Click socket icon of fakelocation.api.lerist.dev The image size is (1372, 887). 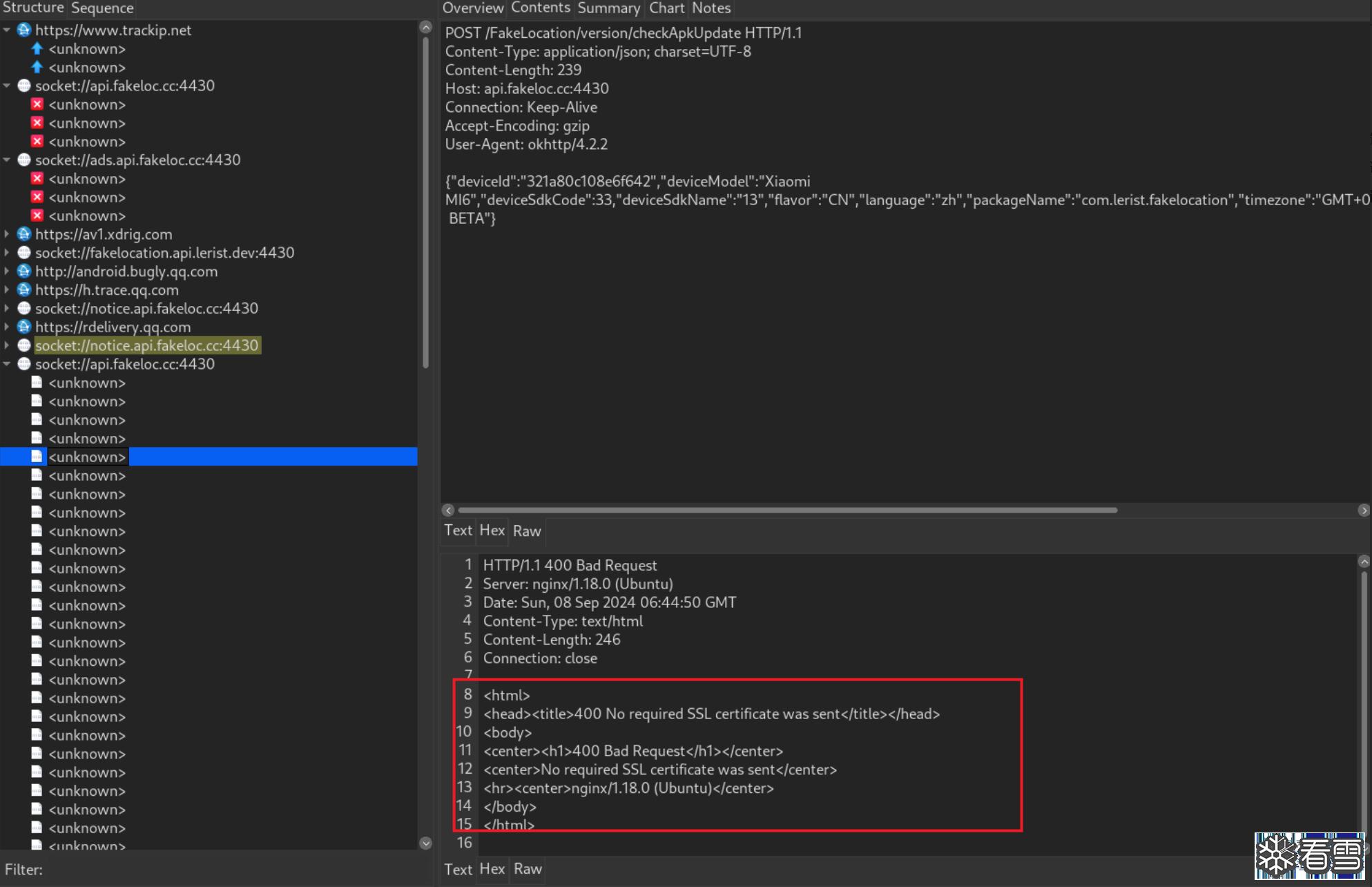tap(24, 253)
